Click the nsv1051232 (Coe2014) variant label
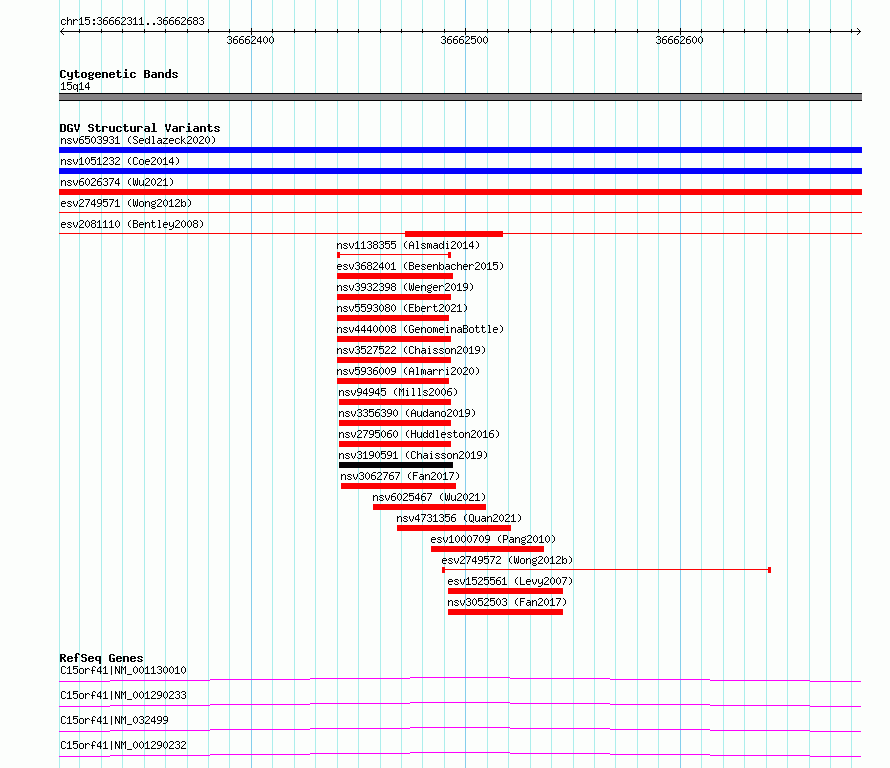This screenshot has height=768, width=890. pos(120,161)
